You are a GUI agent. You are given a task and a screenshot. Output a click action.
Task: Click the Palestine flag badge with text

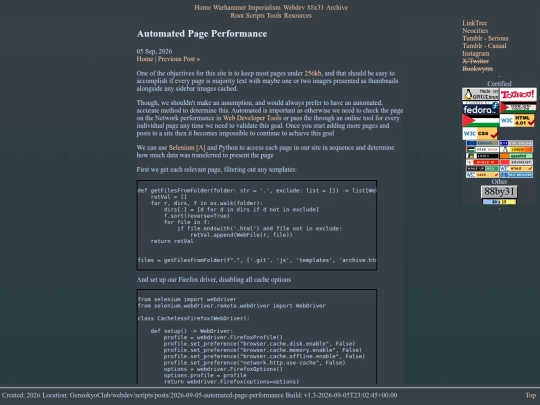(x=518, y=108)
